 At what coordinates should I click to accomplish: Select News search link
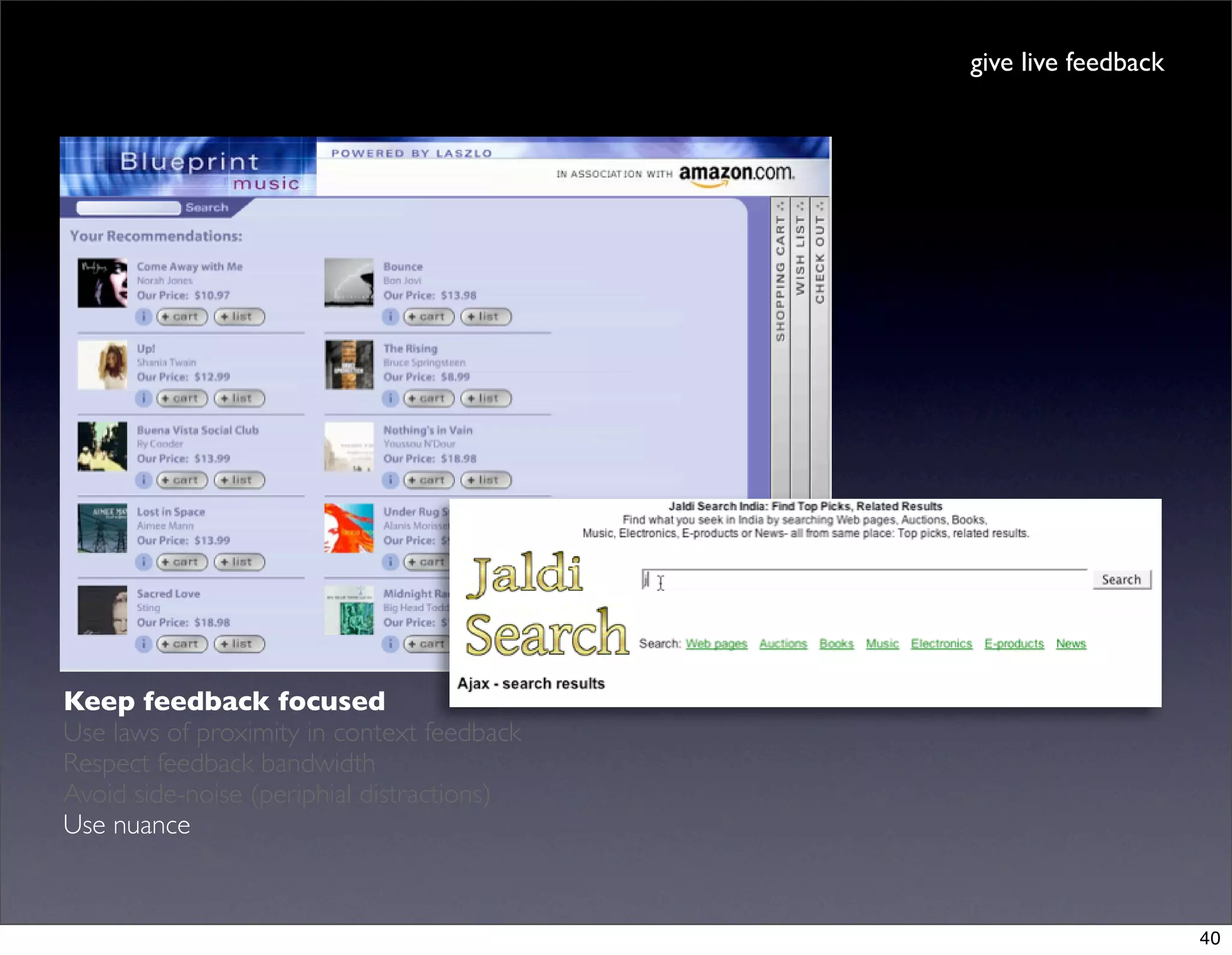tap(1071, 644)
